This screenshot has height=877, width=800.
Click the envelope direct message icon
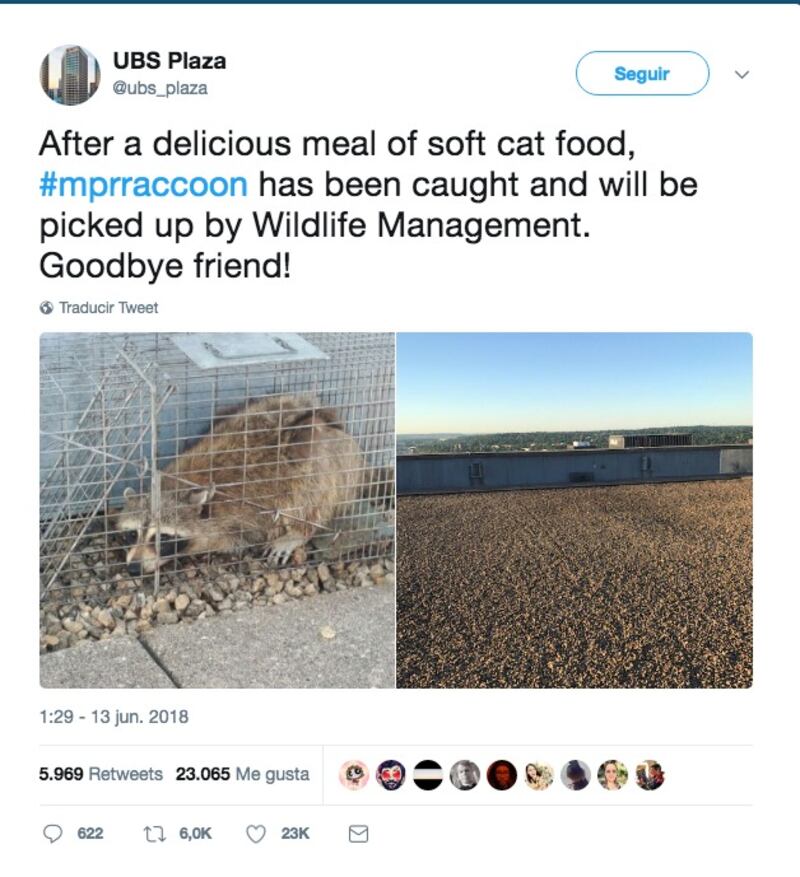point(358,834)
